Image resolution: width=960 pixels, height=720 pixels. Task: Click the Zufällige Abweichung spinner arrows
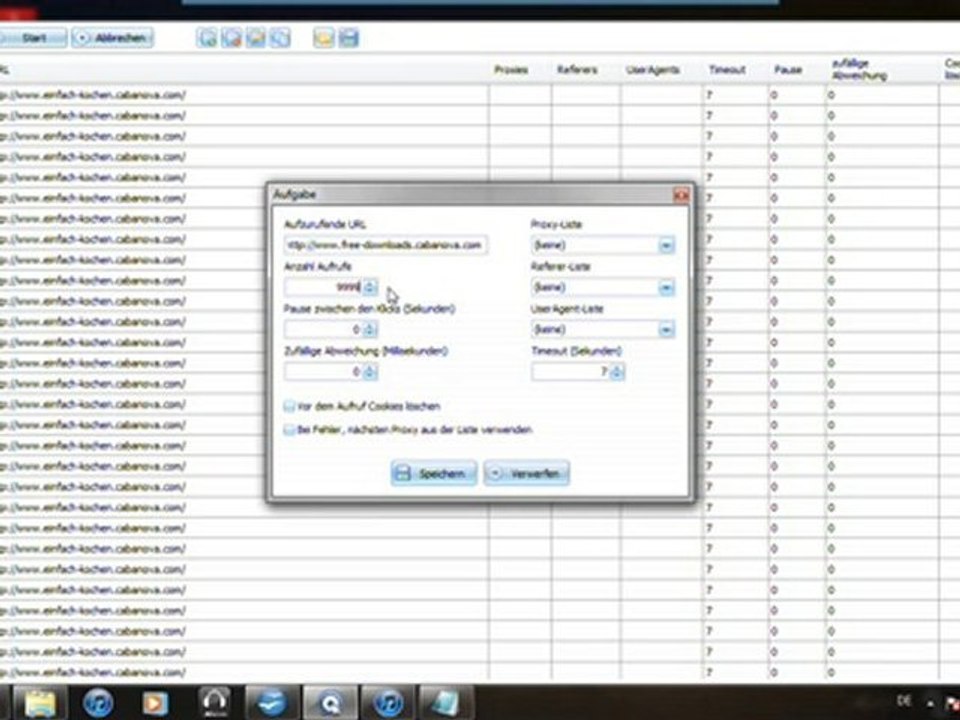370,372
